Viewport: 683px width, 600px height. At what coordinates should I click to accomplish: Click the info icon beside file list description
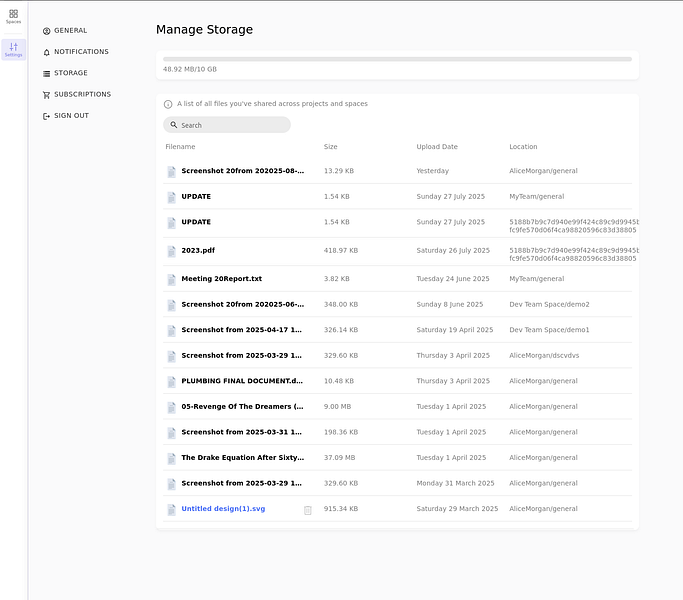point(168,104)
